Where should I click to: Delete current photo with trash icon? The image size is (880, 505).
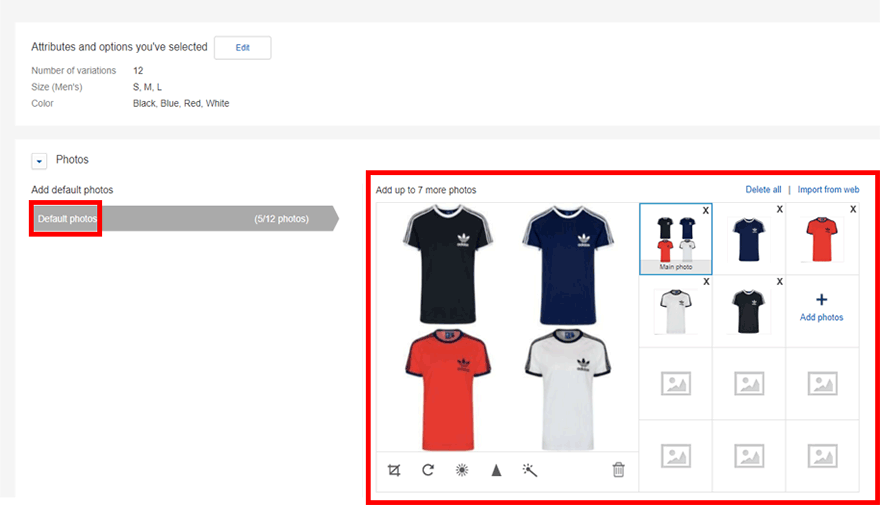click(618, 470)
